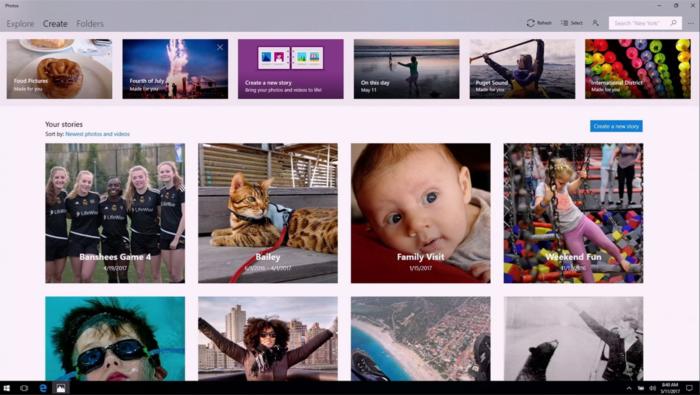Open the Banshees Game 4 story

[115, 213]
